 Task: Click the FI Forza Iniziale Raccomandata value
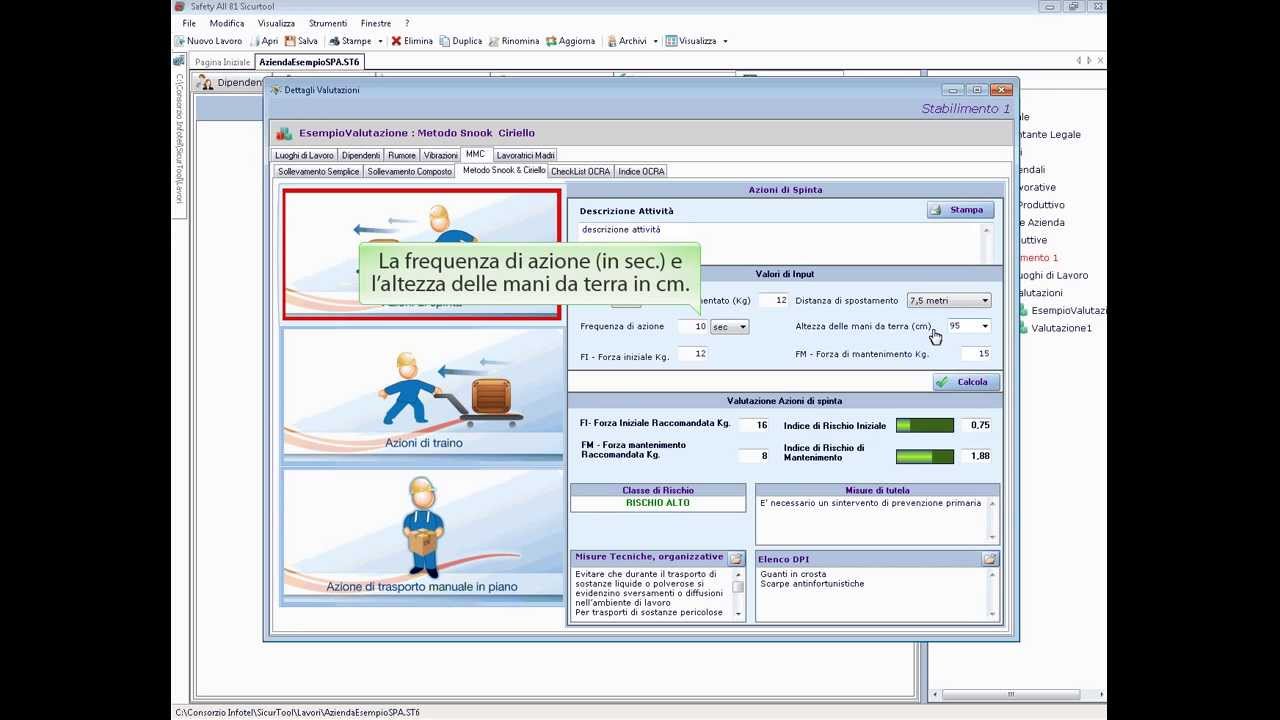pyautogui.click(x=753, y=425)
